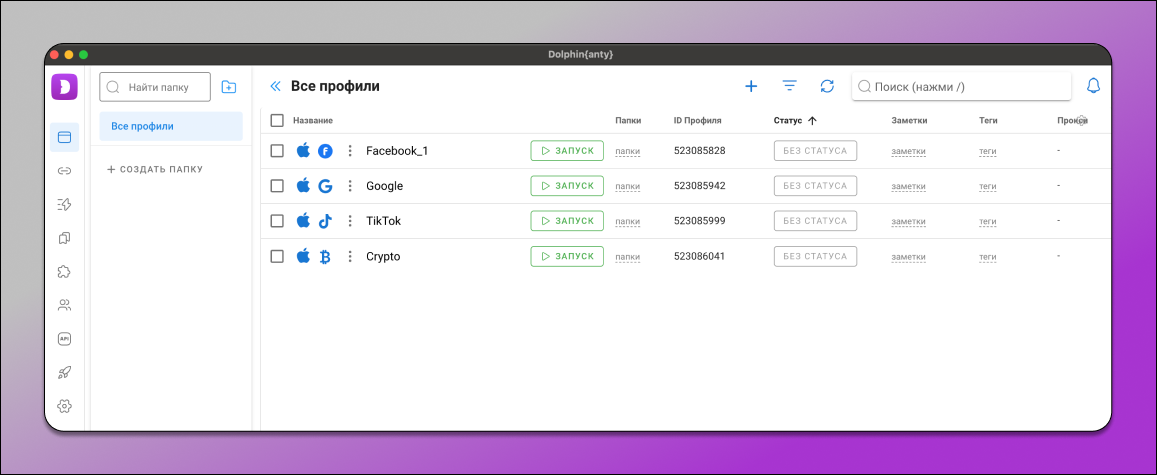Click СОЗДАТЬ ПАПКУ button

[x=155, y=170]
